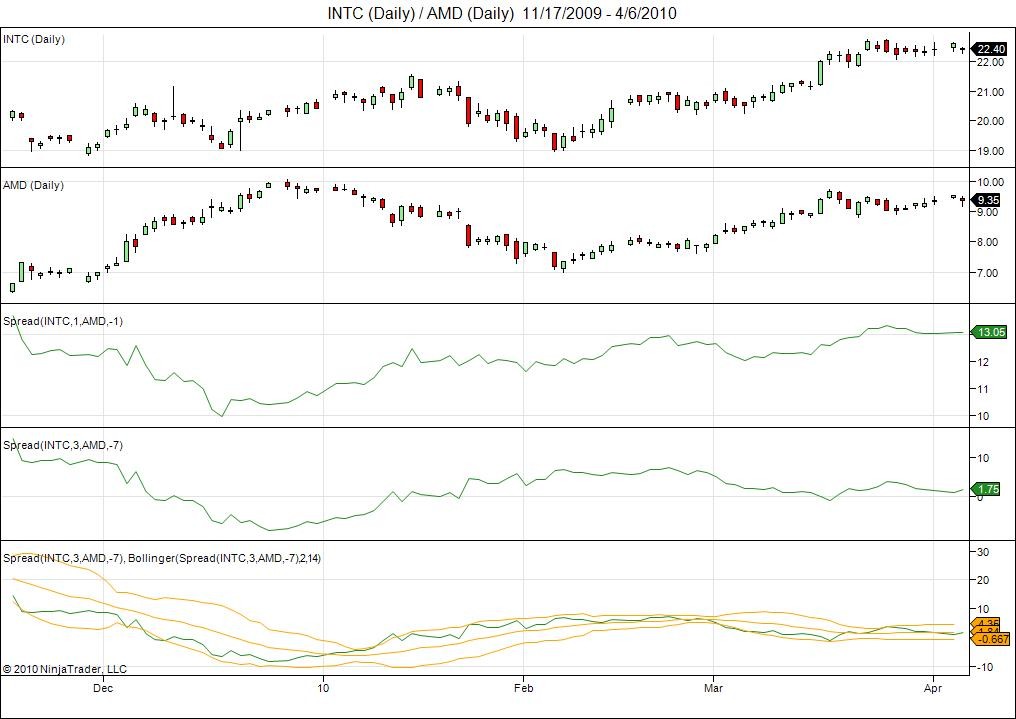Click the Dec date label on time axis
This screenshot has width=1016, height=719.
point(103,688)
